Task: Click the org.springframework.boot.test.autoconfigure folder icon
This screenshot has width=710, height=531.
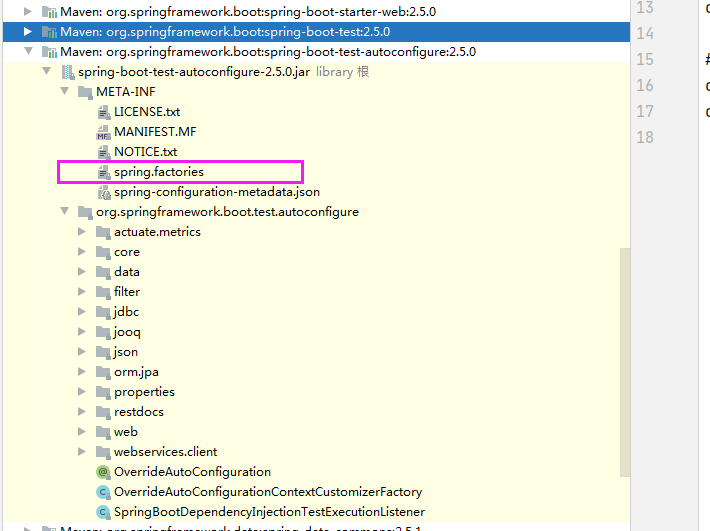Action: pyautogui.click(x=85, y=212)
